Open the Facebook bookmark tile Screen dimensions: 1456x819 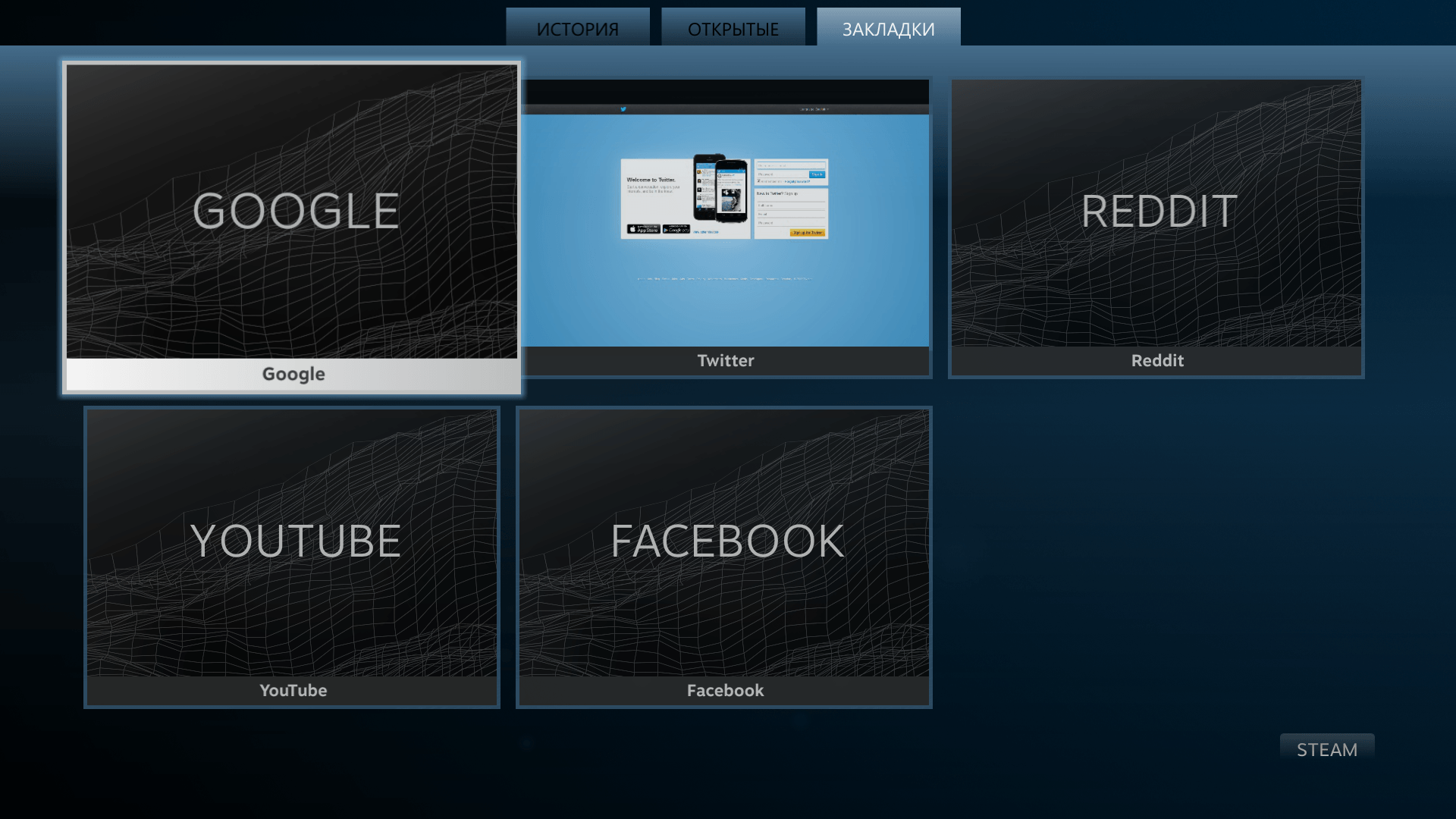[x=724, y=542]
